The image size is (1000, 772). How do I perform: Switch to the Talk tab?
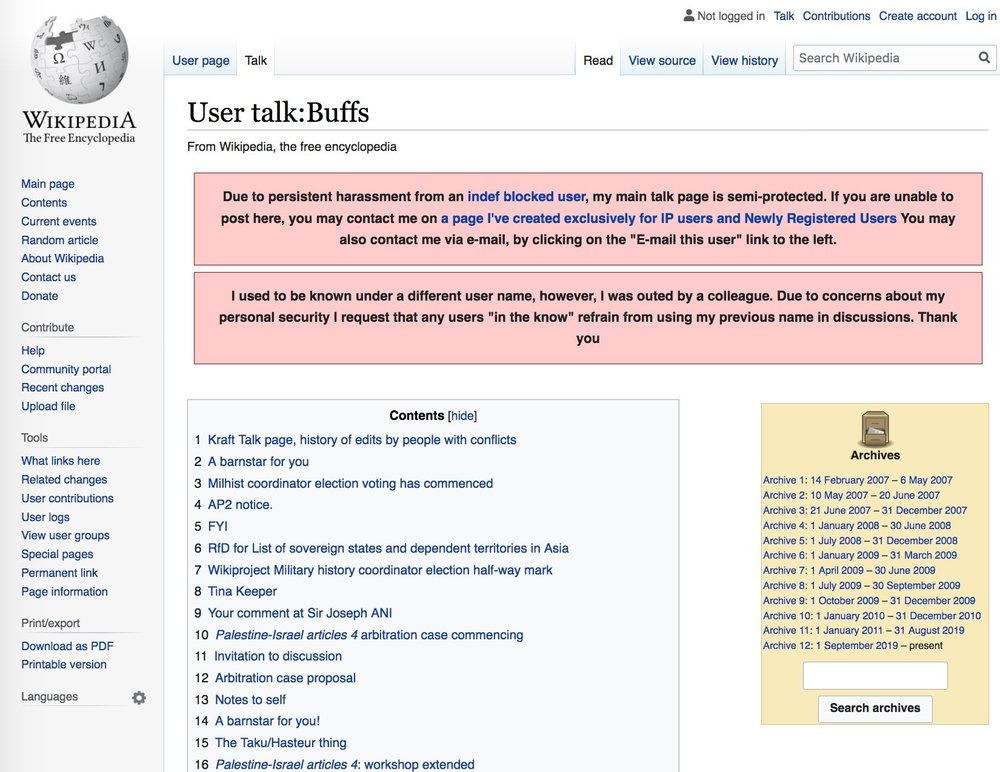(256, 60)
